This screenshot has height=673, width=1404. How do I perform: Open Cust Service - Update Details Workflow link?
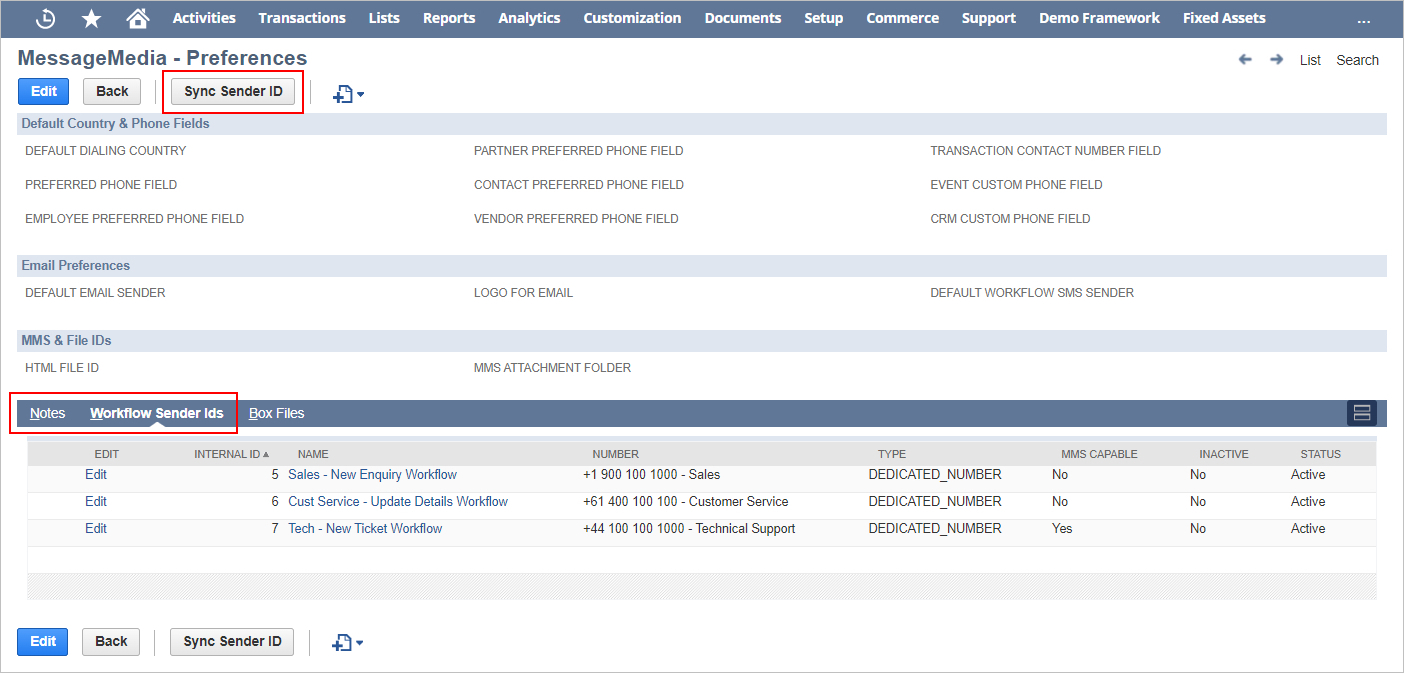[x=398, y=501]
